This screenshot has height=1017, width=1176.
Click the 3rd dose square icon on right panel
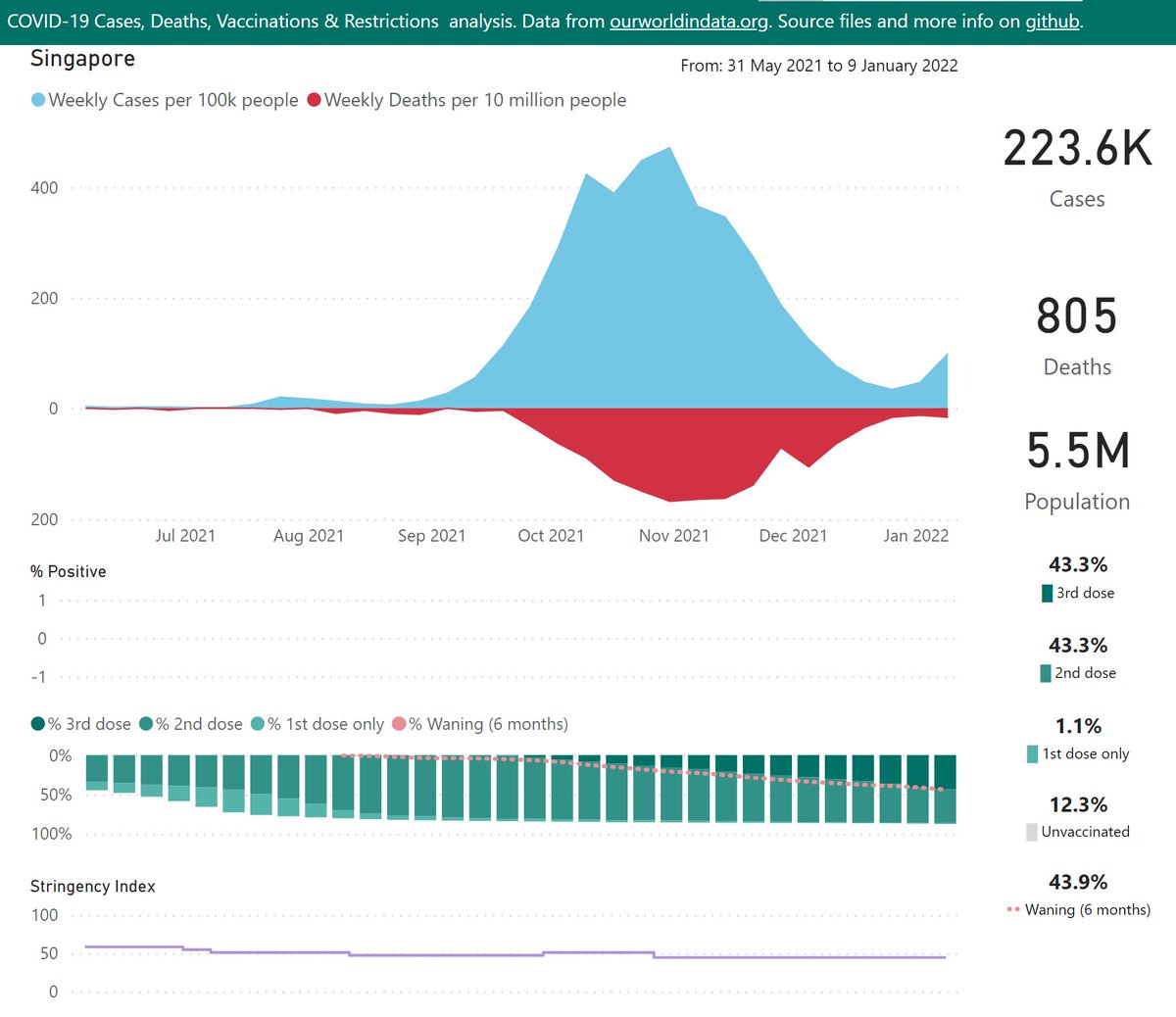[1047, 593]
